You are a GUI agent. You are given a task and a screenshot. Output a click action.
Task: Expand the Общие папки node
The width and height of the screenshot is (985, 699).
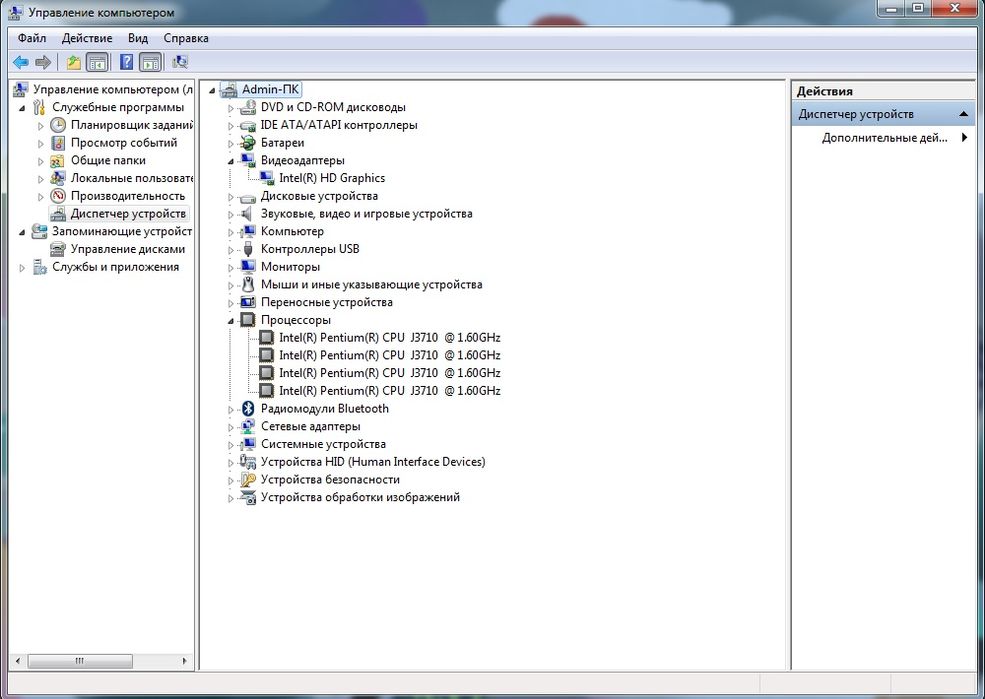[41, 161]
